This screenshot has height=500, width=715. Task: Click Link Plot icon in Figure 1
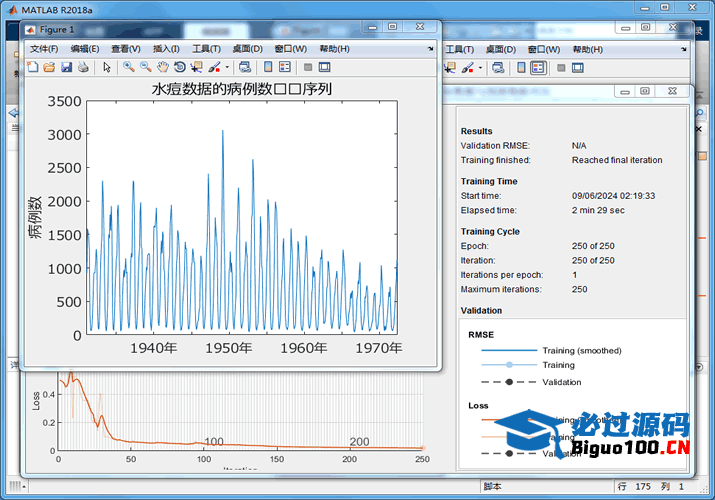click(x=245, y=67)
